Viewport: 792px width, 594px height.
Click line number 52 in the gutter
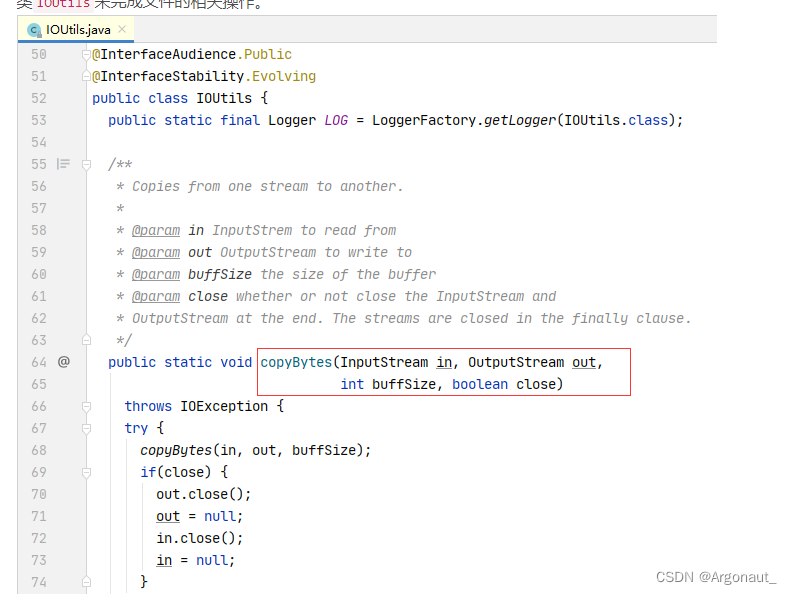tap(38, 98)
